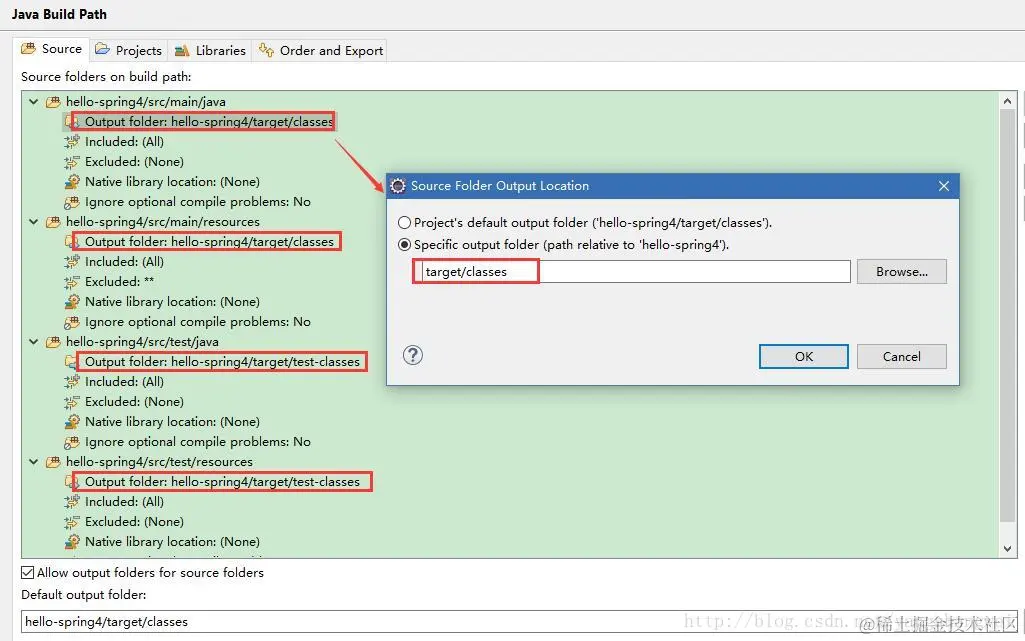This screenshot has width=1025, height=641.
Task: Click the output folder icon under src/main/resources
Action: pyautogui.click(x=71, y=242)
